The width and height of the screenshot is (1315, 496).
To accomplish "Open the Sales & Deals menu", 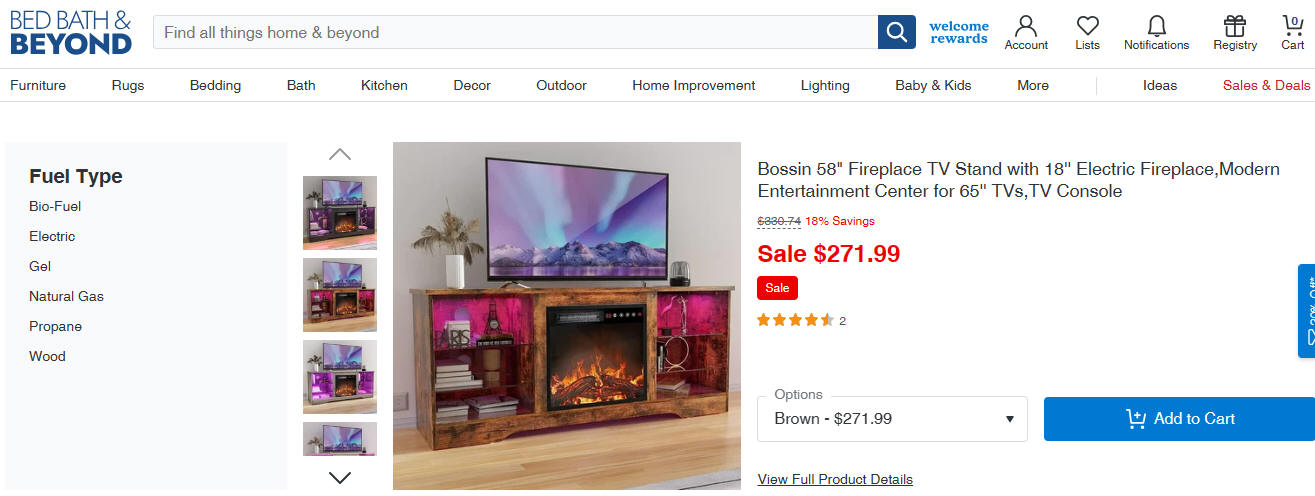I will point(1266,86).
